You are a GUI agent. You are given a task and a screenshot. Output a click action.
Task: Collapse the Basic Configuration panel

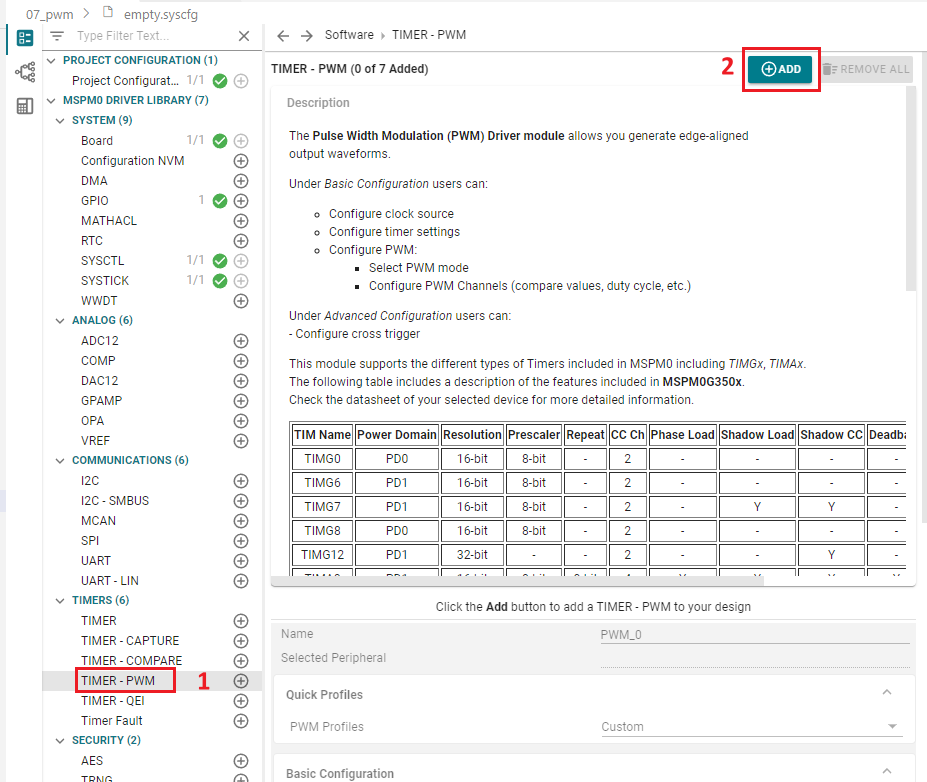click(x=887, y=771)
